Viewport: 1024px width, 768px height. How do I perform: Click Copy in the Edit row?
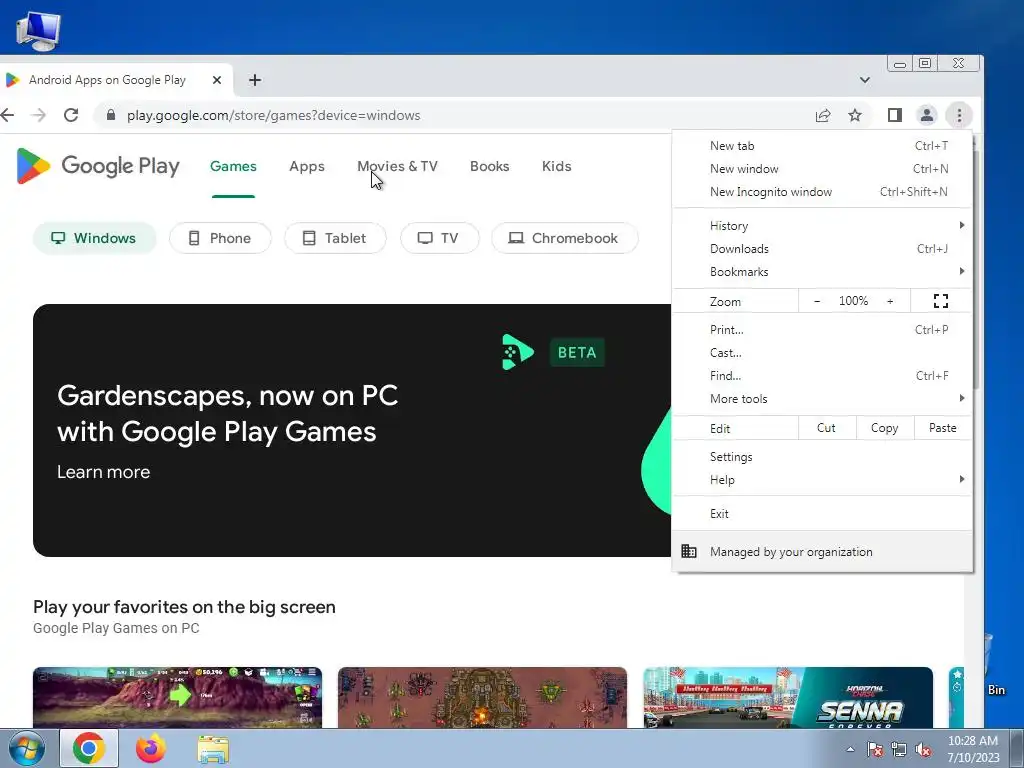(884, 428)
